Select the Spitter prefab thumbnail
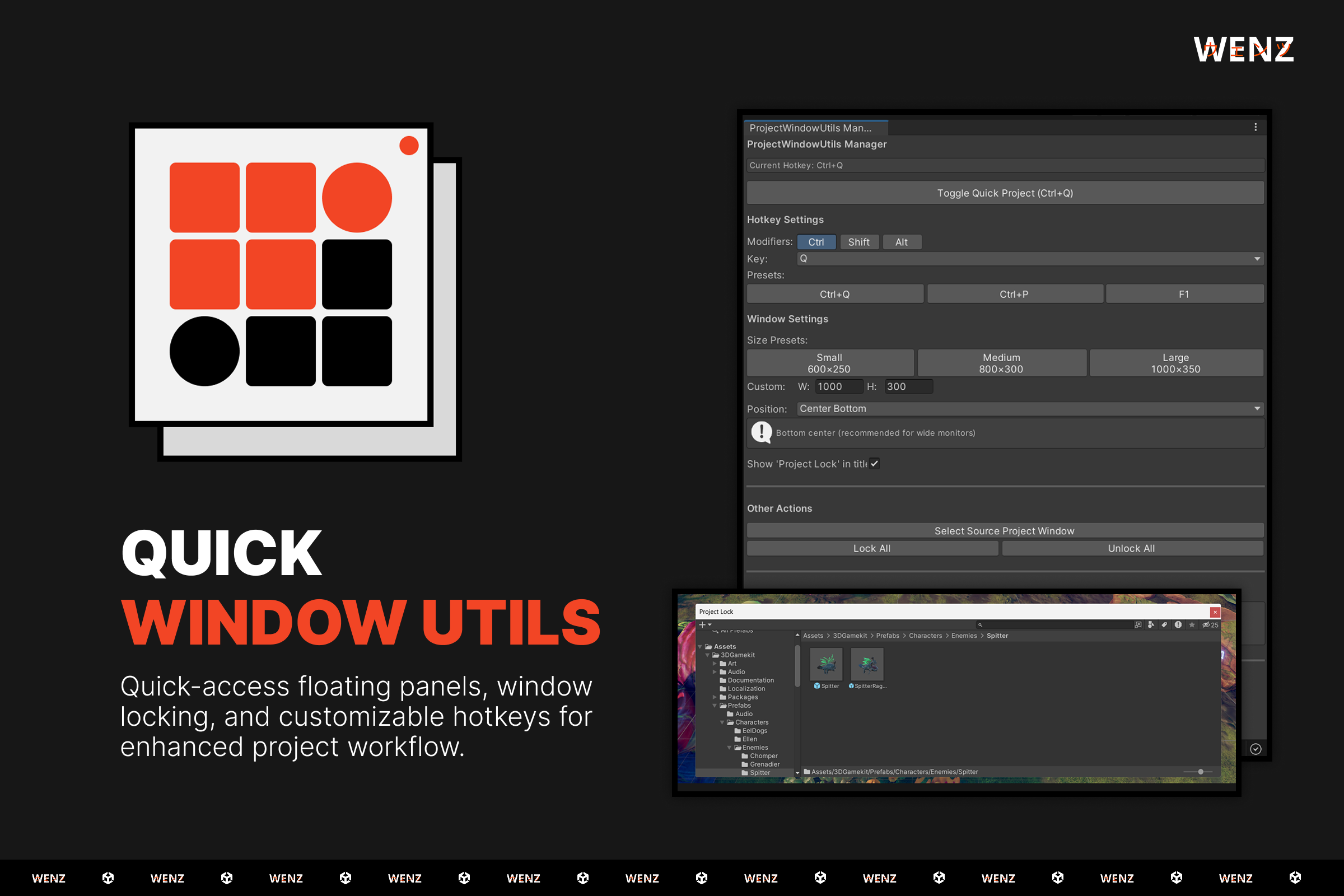This screenshot has height=896, width=1344. [827, 664]
